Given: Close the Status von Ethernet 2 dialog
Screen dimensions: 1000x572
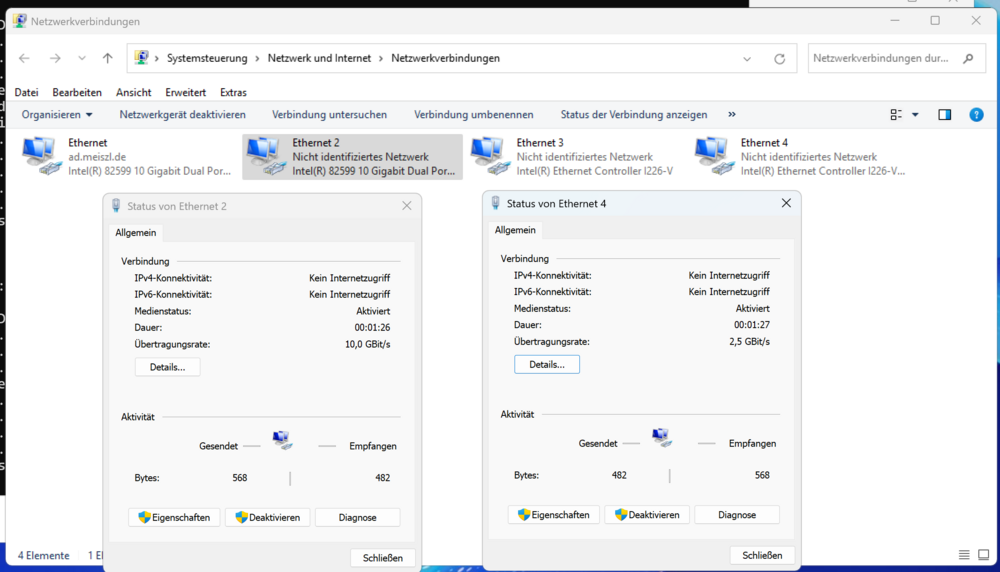Looking at the screenshot, I should click(407, 205).
